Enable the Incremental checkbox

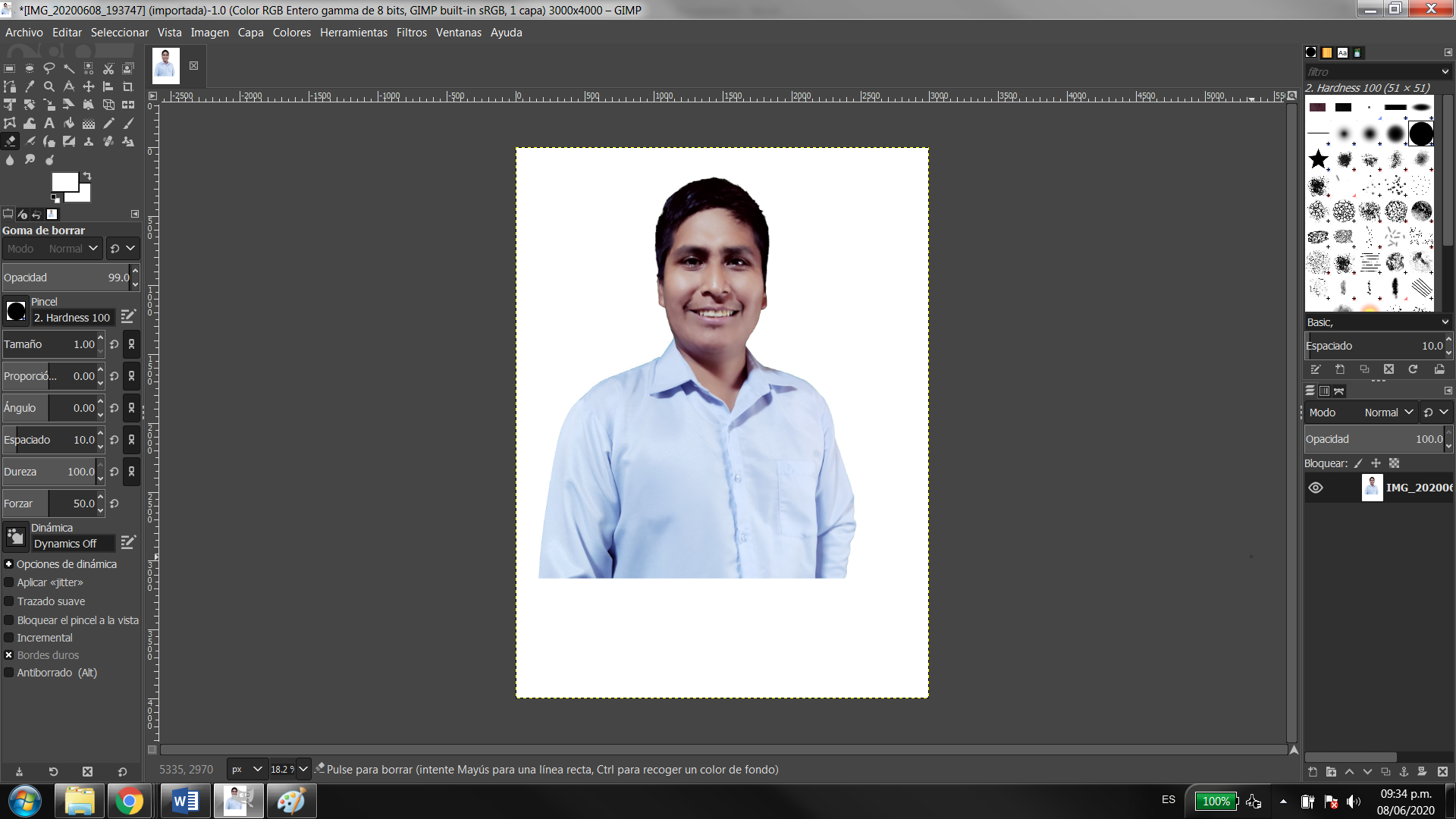tap(9, 638)
